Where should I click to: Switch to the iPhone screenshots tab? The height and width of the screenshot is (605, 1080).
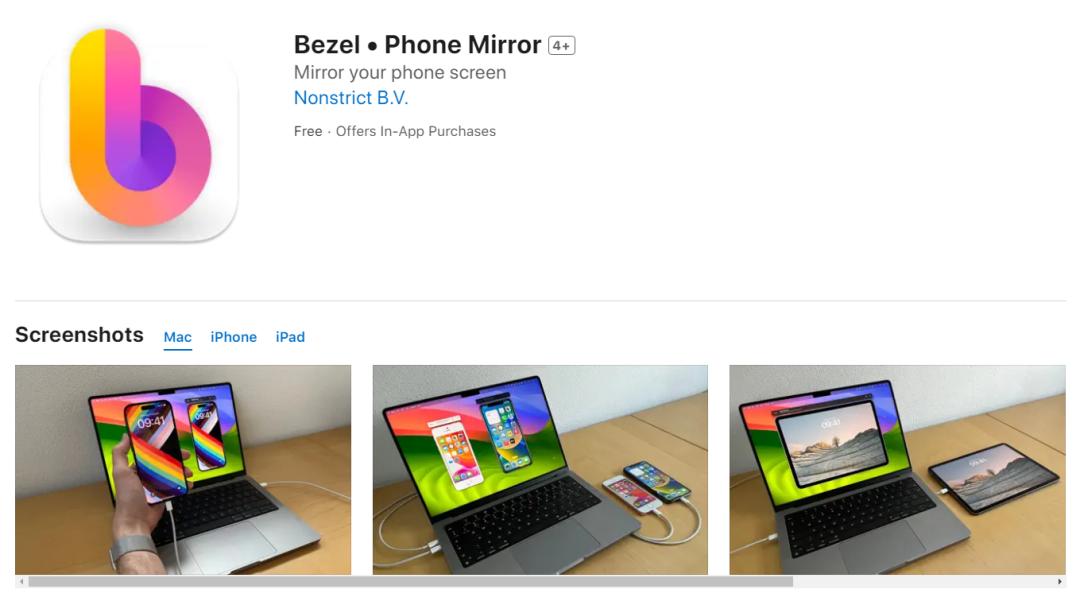(x=233, y=337)
